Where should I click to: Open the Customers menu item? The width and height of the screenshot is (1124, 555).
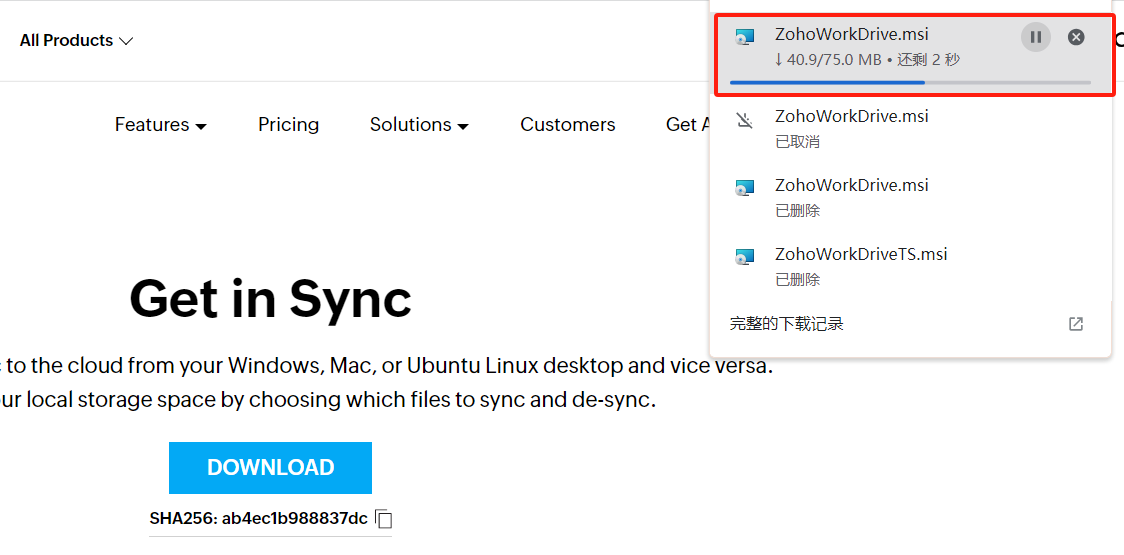click(x=567, y=125)
